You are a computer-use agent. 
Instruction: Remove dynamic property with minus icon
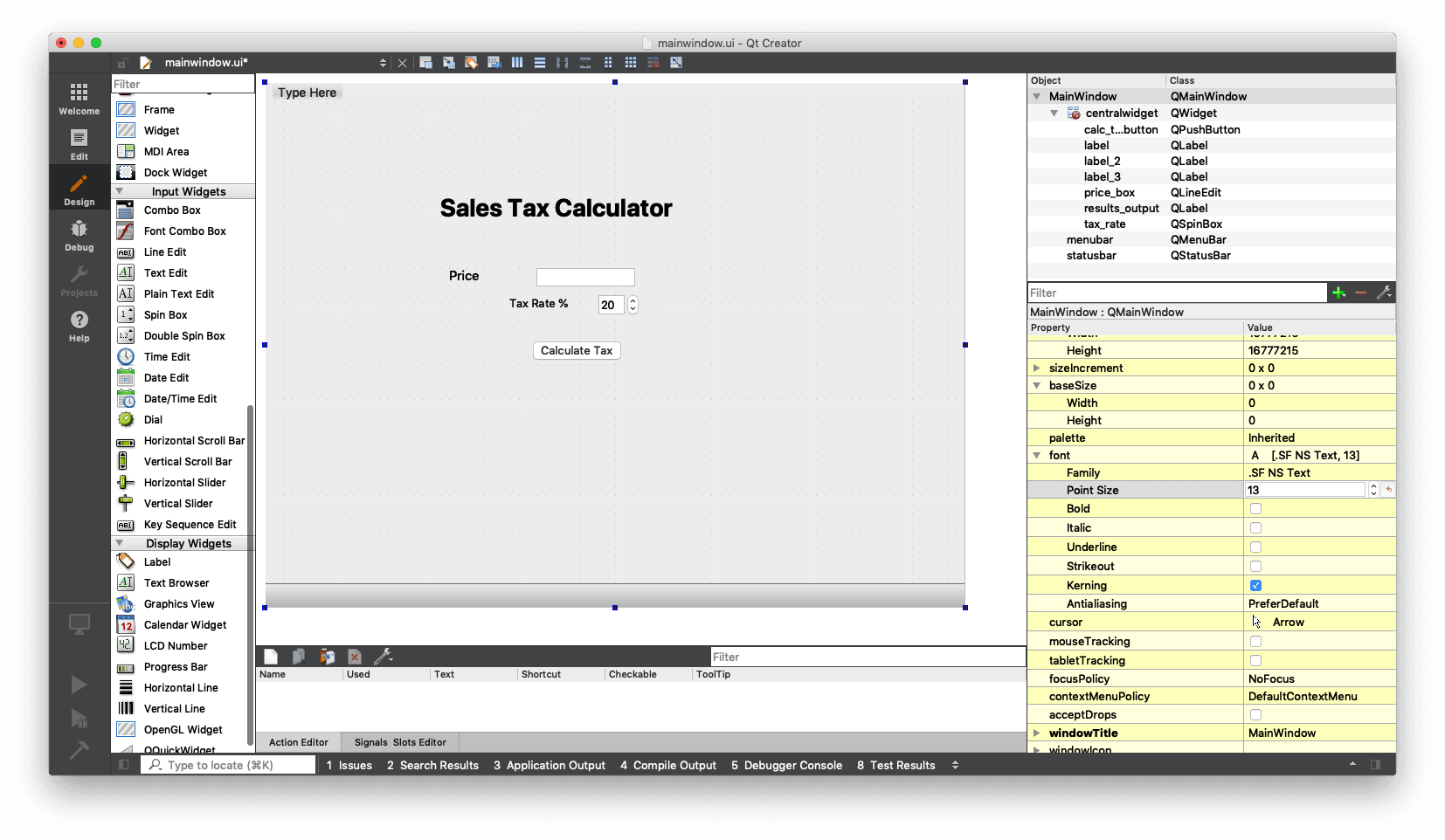(1361, 293)
